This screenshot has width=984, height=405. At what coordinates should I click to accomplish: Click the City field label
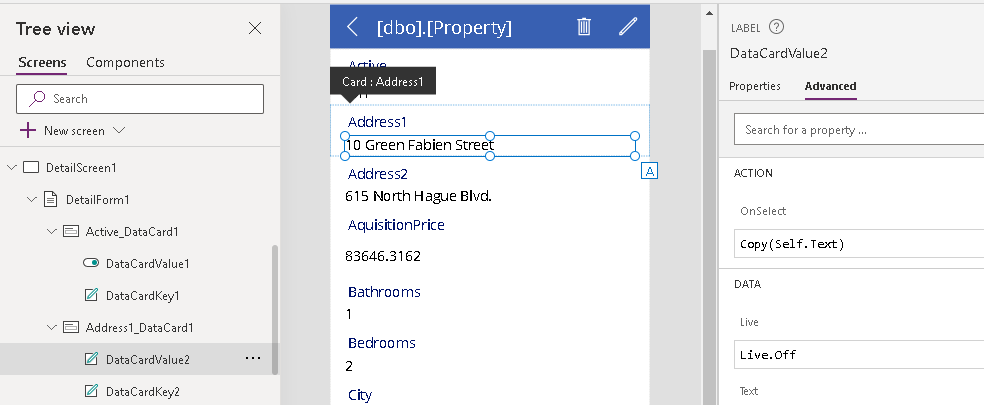(360, 395)
